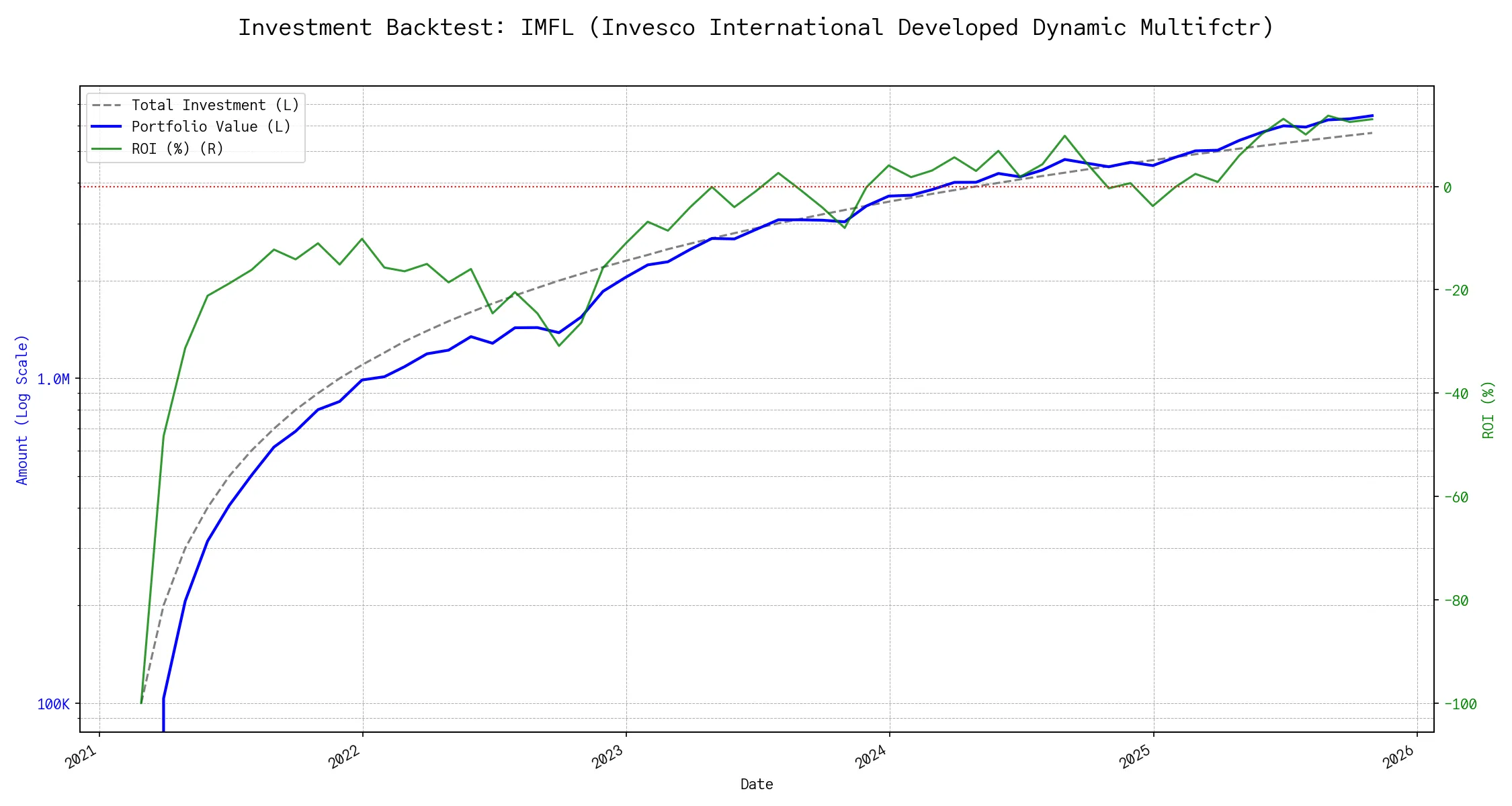Click the ROI (%) (R) legend label

tap(177, 149)
